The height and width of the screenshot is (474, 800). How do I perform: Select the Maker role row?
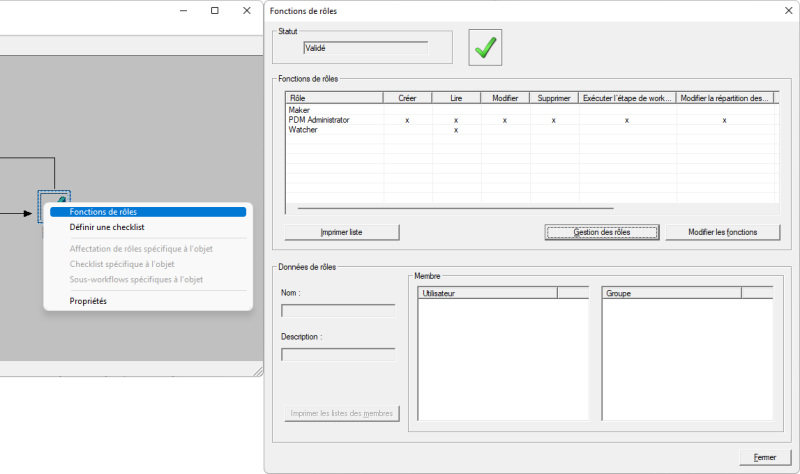(x=531, y=110)
